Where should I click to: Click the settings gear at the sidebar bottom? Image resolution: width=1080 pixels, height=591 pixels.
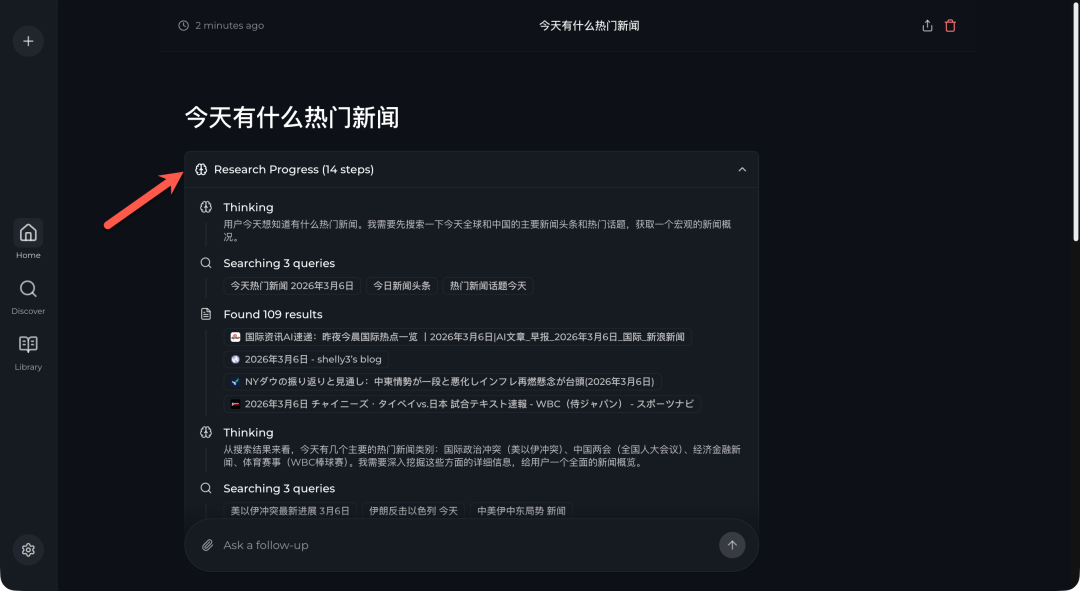tap(28, 549)
